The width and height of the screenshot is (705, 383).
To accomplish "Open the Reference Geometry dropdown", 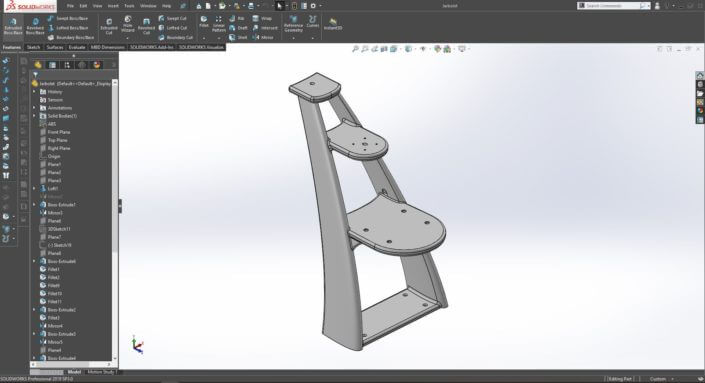I will pyautogui.click(x=293, y=38).
